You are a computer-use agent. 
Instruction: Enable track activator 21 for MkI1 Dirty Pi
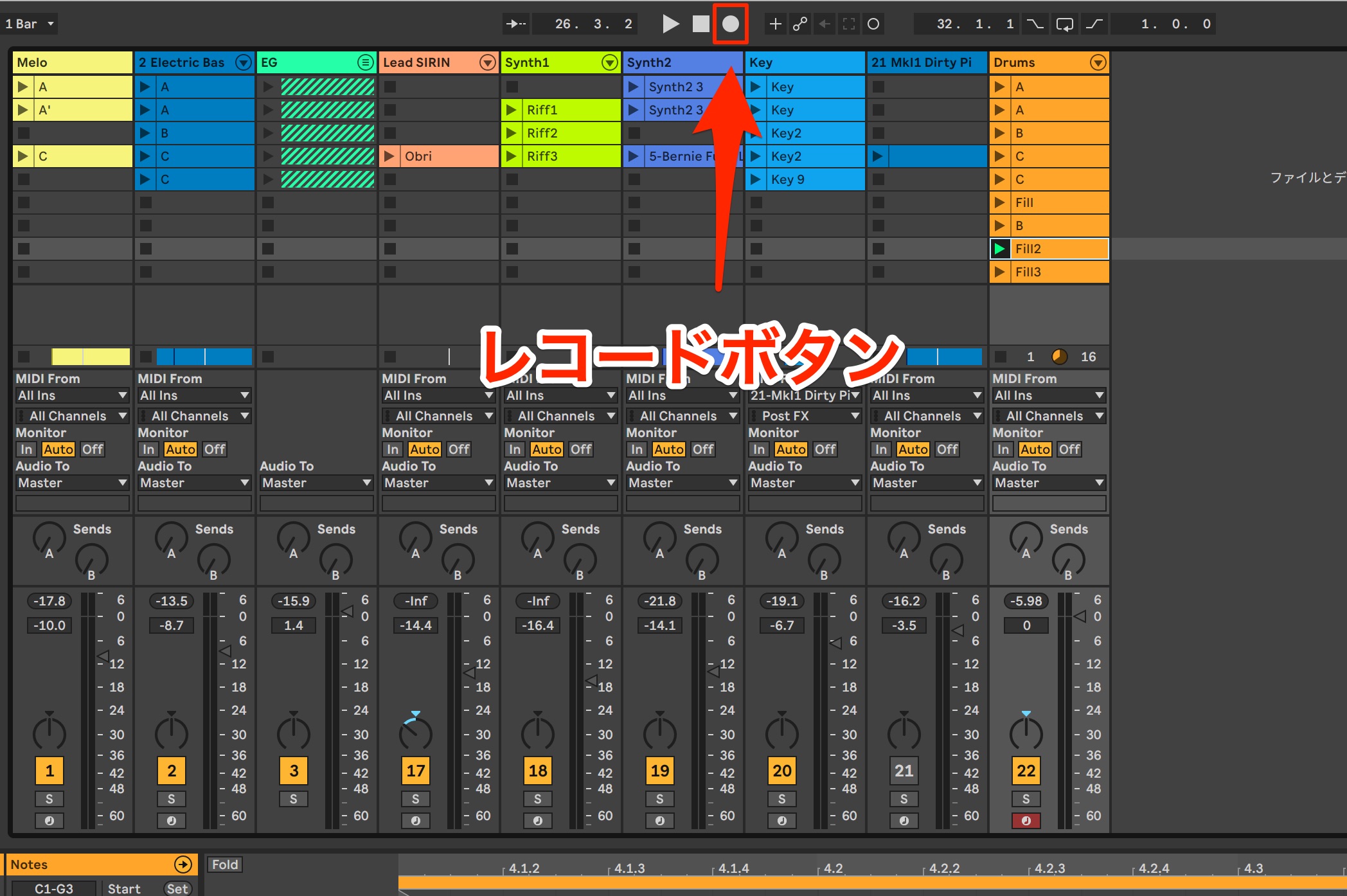click(904, 771)
